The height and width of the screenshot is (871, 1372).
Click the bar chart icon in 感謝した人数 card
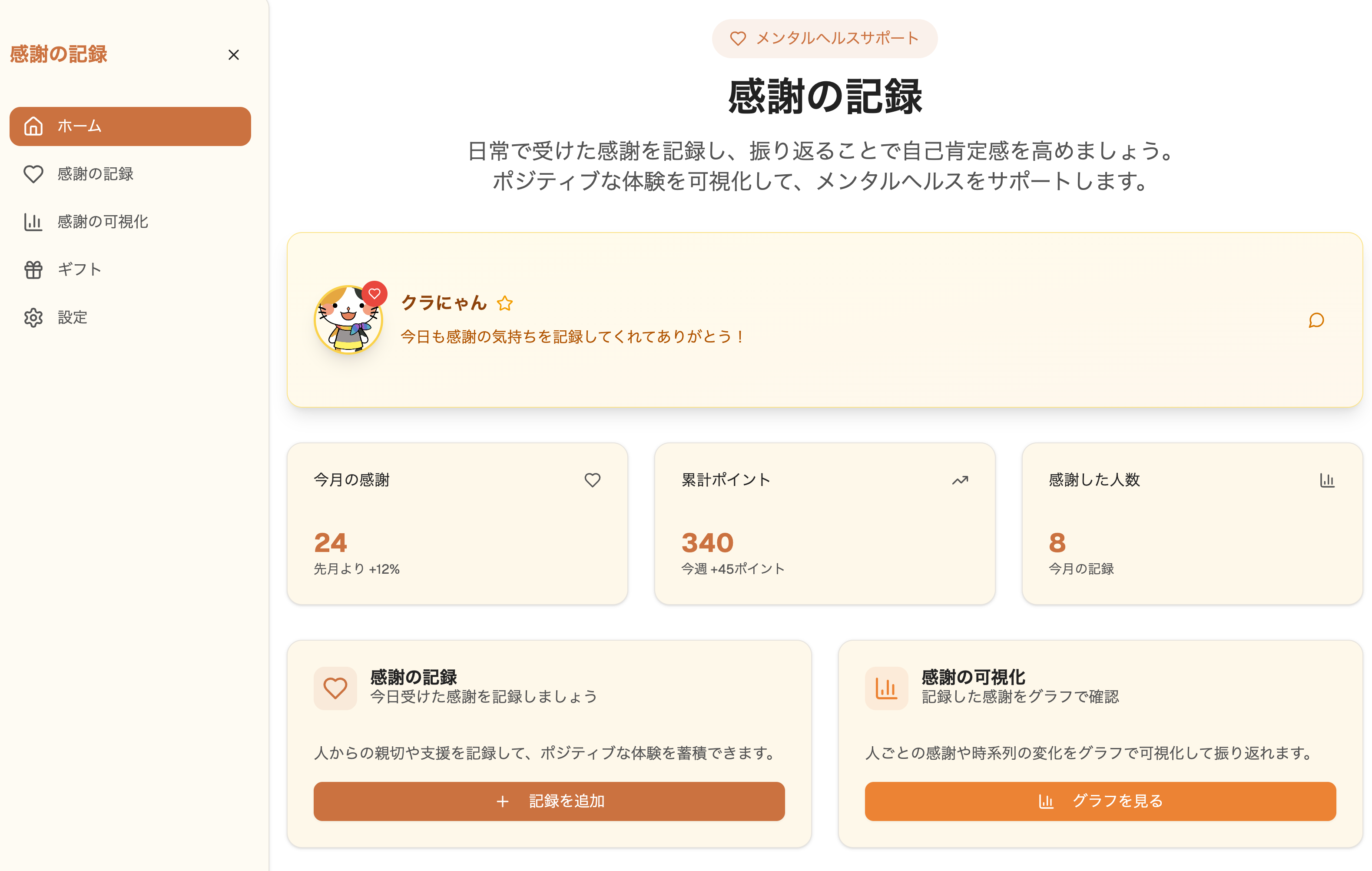[1327, 480]
